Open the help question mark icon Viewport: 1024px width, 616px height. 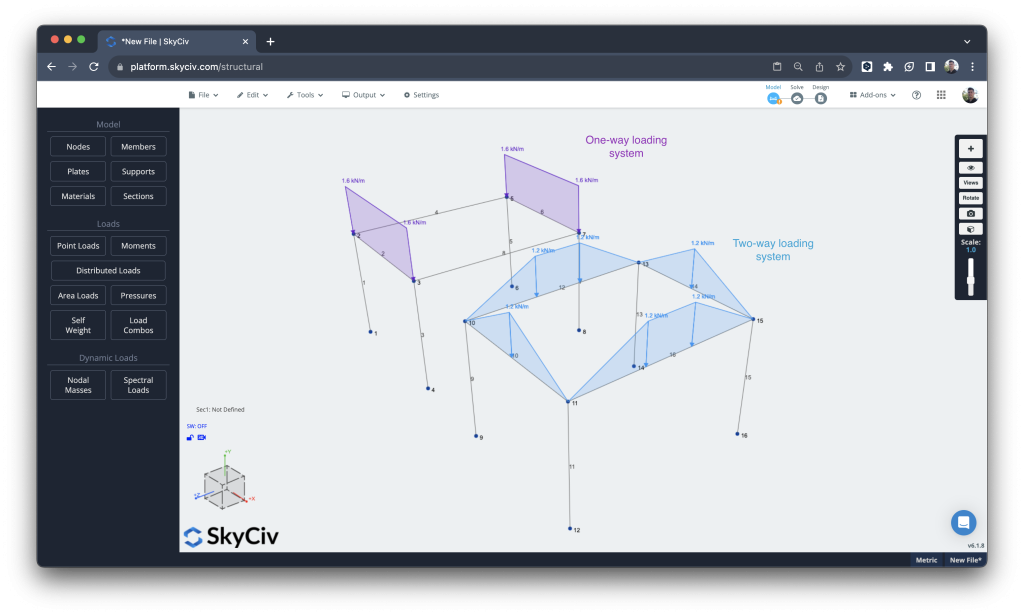(x=916, y=95)
